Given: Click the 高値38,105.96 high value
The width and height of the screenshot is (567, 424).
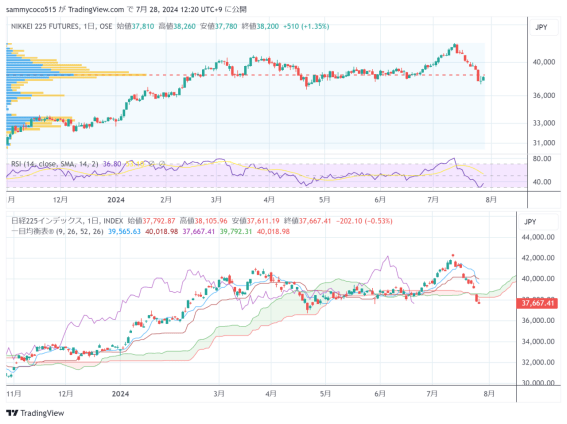Looking at the screenshot, I should click(x=204, y=221).
